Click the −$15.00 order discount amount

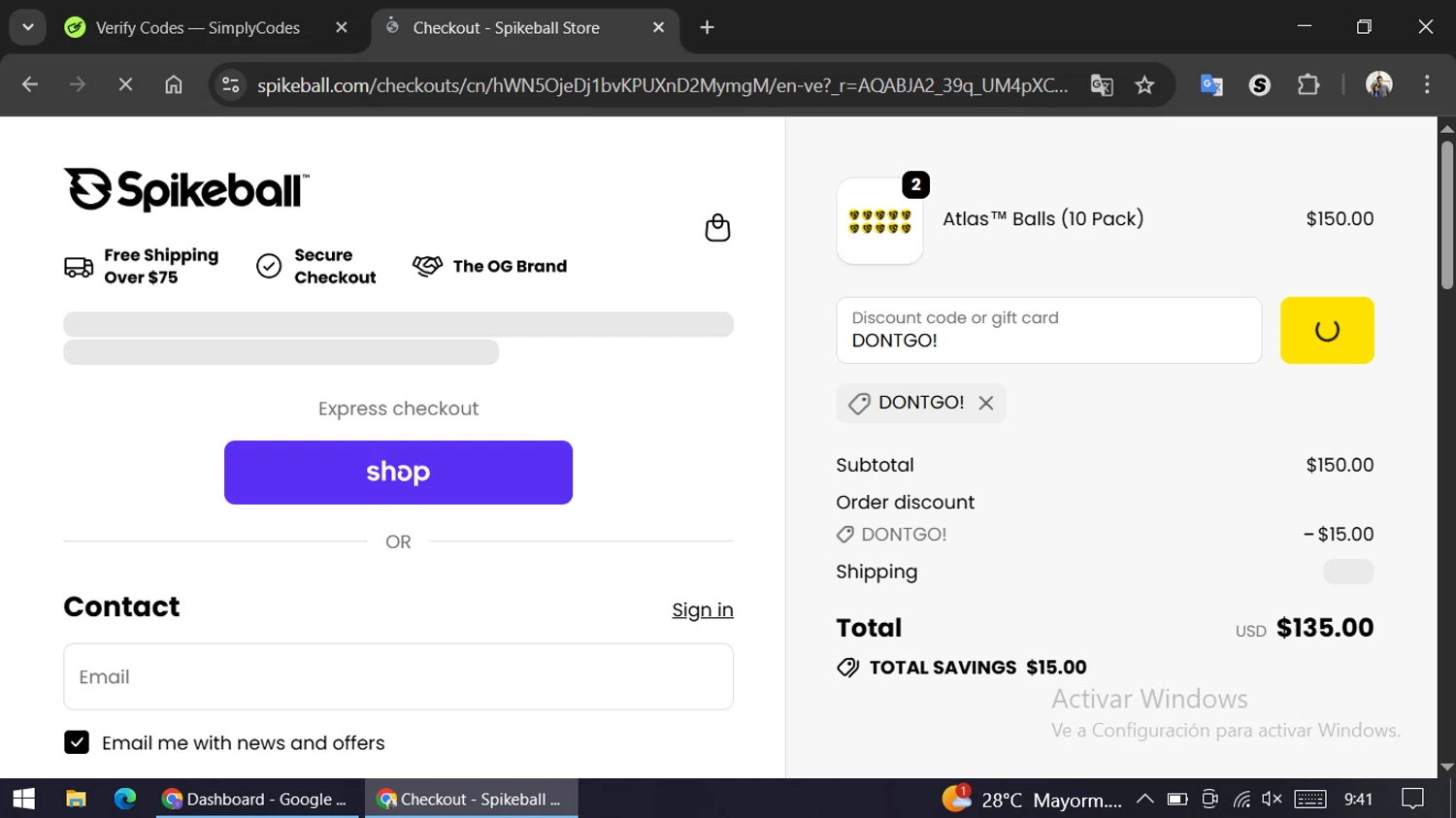1339,534
